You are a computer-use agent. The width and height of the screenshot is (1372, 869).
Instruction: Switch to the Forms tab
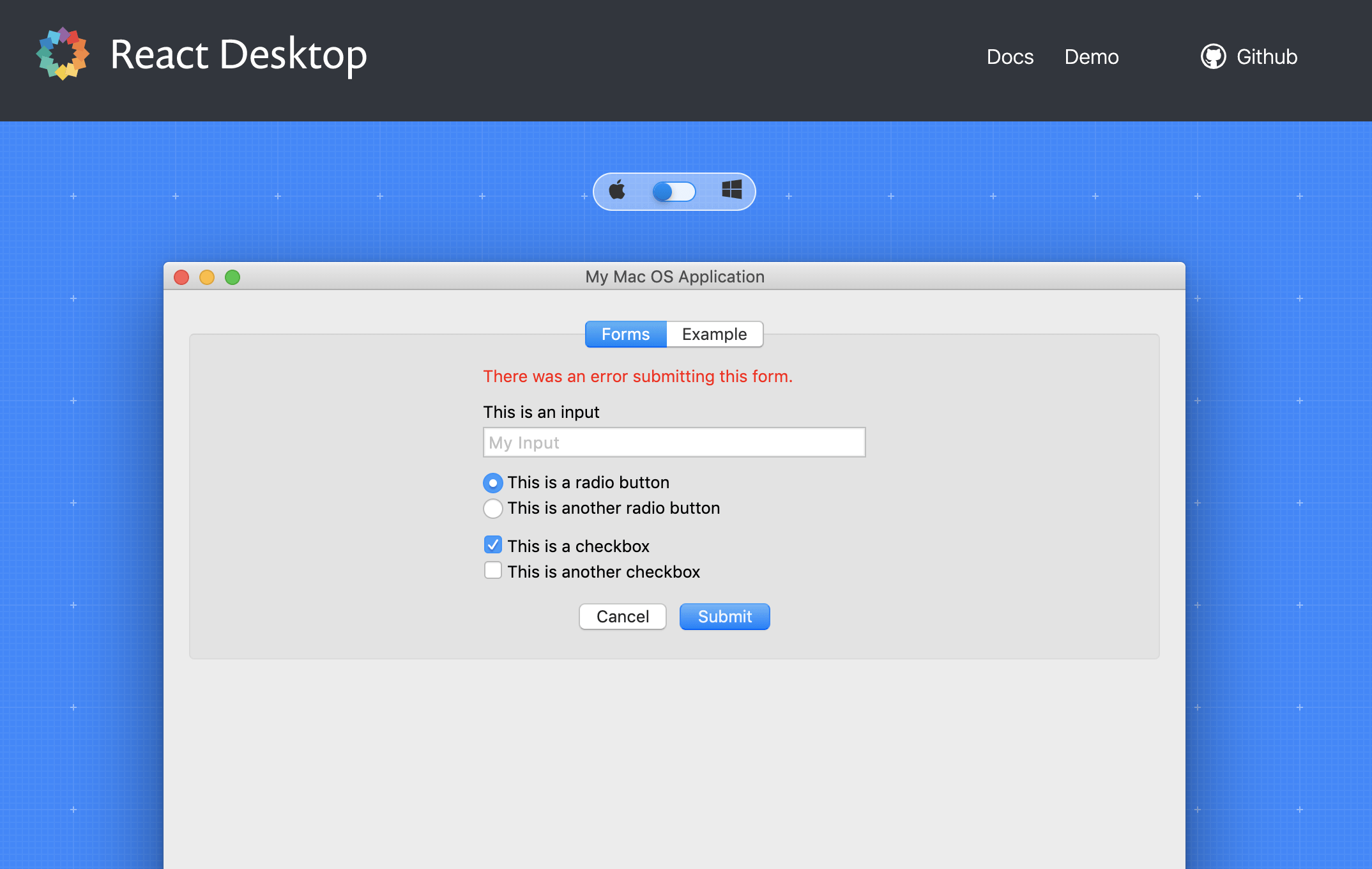(x=625, y=334)
